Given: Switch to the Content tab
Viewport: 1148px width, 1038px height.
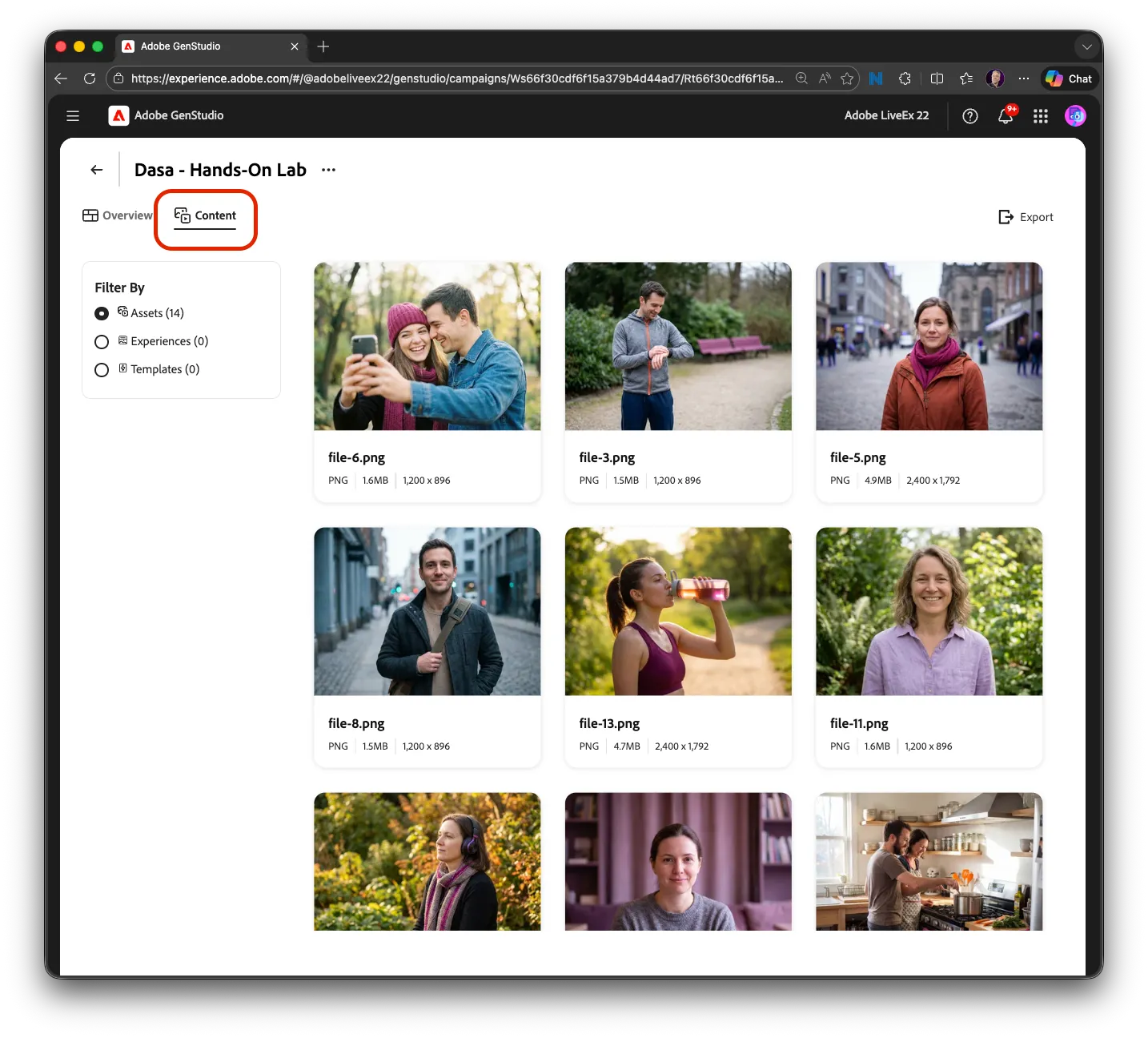Looking at the screenshot, I should coord(205,216).
